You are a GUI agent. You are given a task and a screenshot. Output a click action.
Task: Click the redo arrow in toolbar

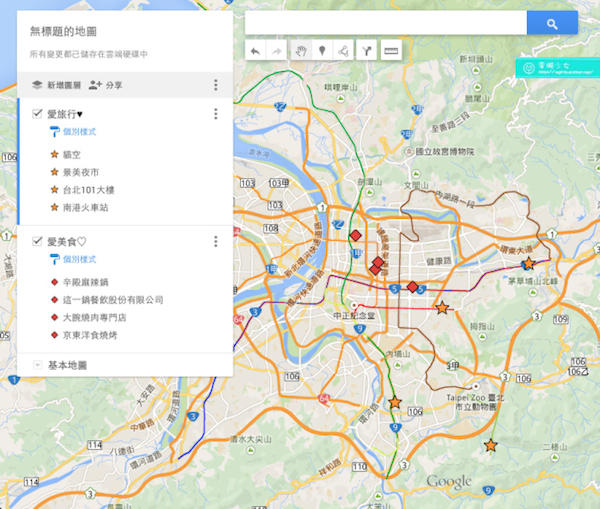pyautogui.click(x=278, y=50)
